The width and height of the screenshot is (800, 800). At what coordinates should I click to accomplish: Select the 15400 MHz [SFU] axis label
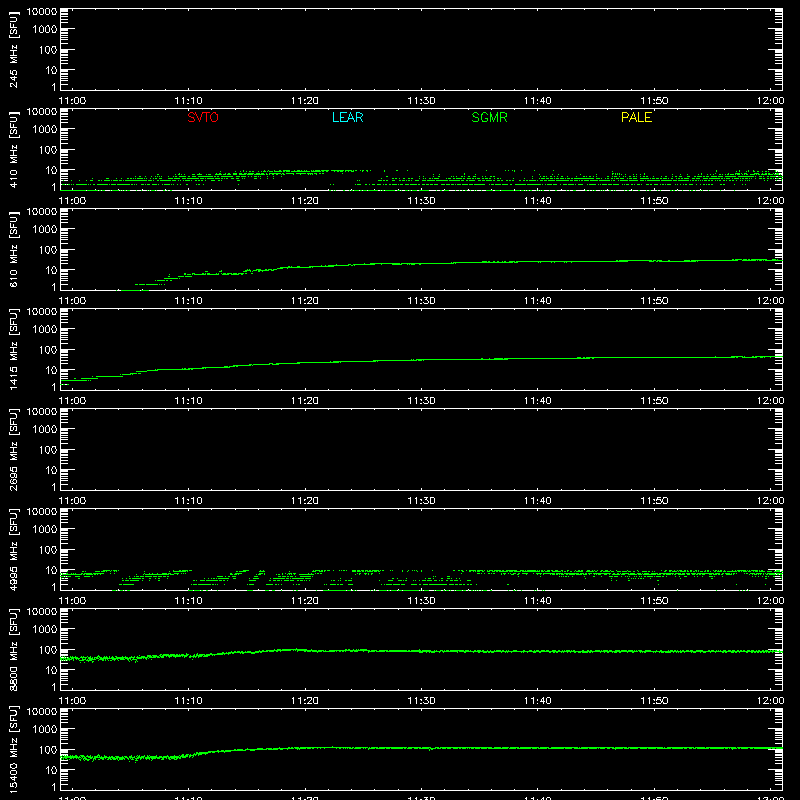coord(13,749)
